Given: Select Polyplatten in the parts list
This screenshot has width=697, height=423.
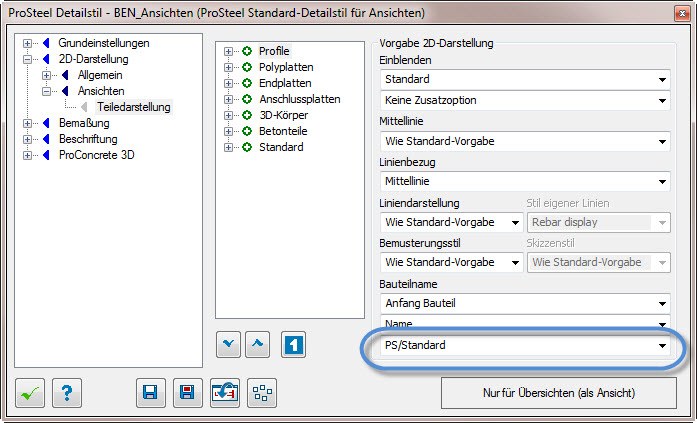Looking at the screenshot, I should [x=286, y=67].
